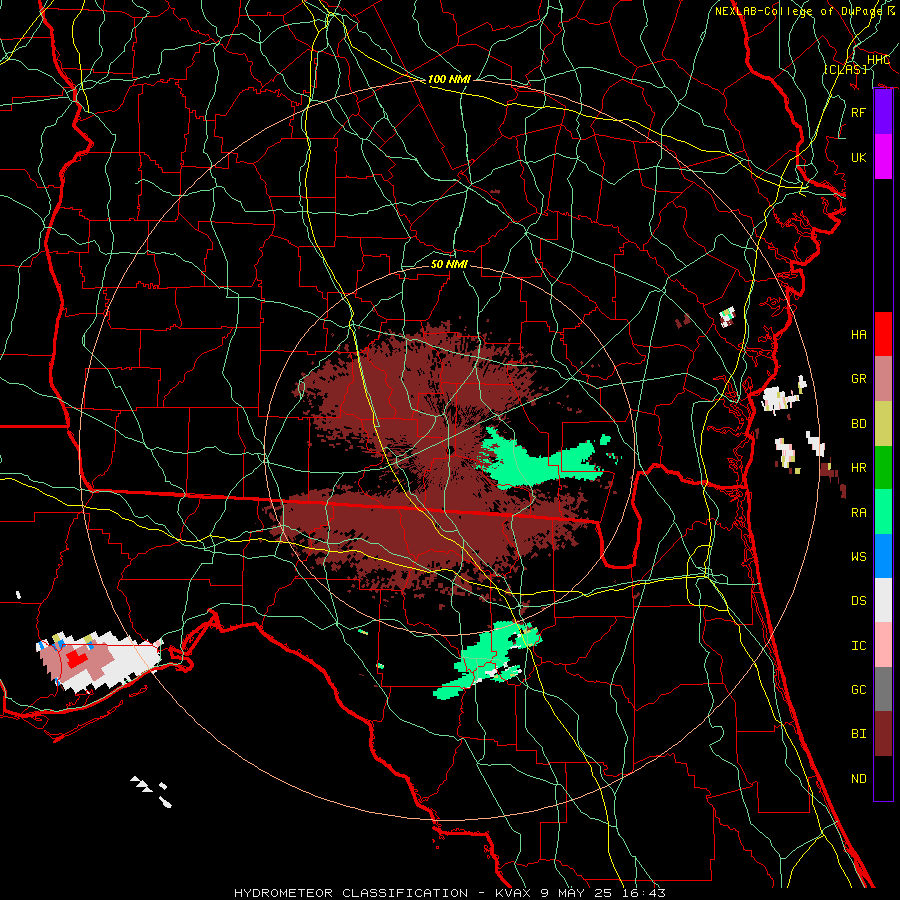Click the GR legend label
The image size is (900, 900).
(x=859, y=379)
